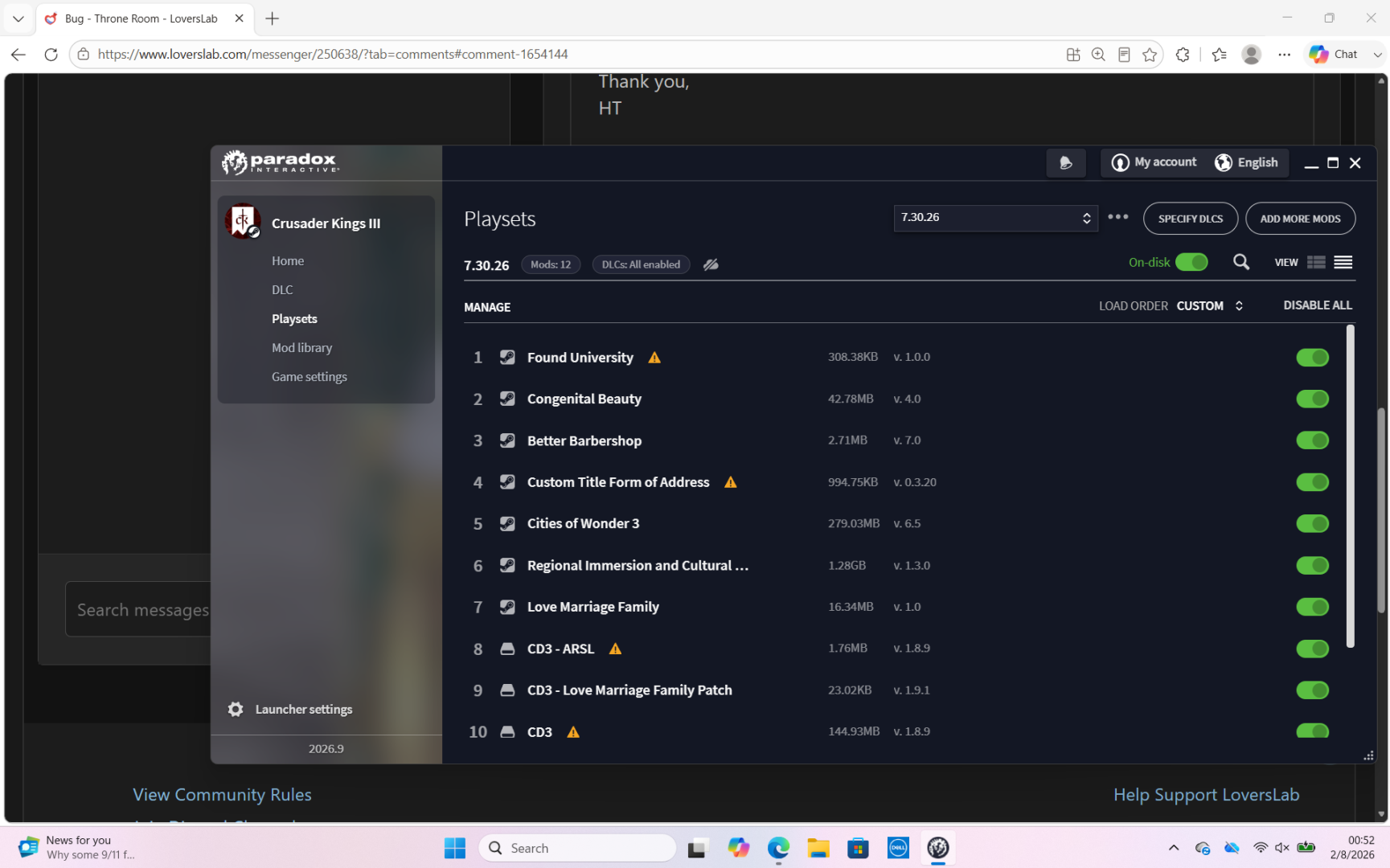The width and height of the screenshot is (1390, 868).
Task: Open the English language selector
Action: [1246, 162]
